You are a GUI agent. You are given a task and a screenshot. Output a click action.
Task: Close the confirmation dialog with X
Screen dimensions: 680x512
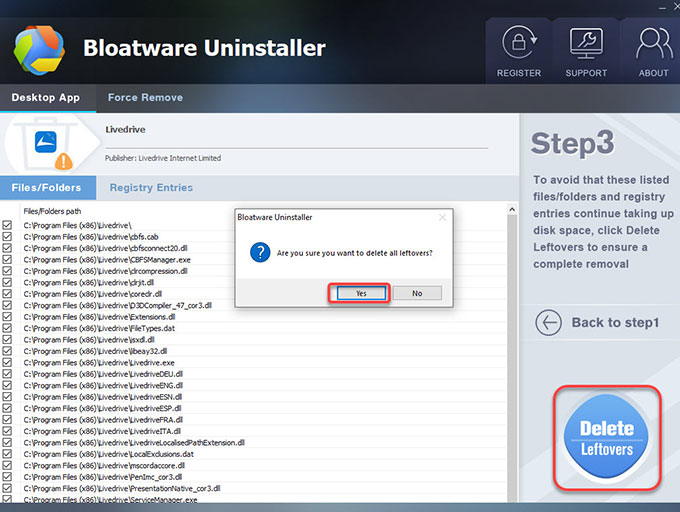coord(442,217)
